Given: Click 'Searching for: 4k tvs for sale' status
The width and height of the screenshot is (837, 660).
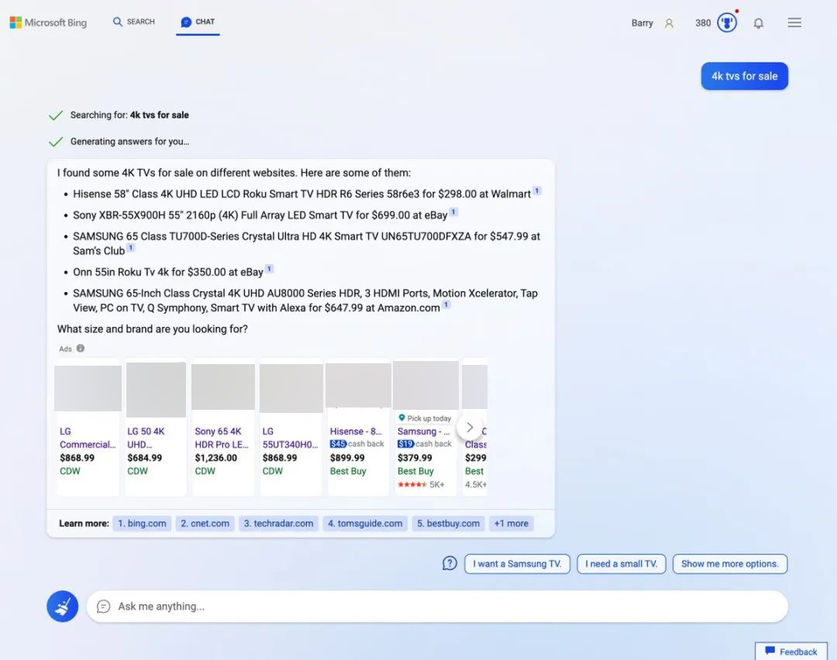Looking at the screenshot, I should [130, 115].
